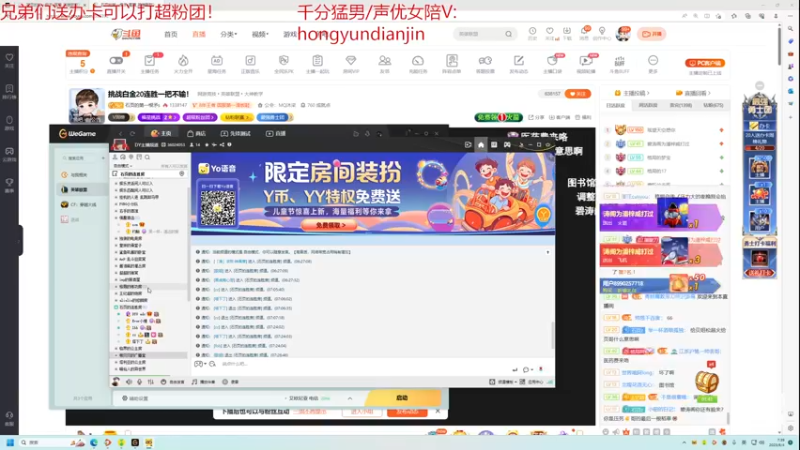The width and height of the screenshot is (800, 450).
Task: Expand the emoji dropdown in YY chat input
Action: click(200, 364)
